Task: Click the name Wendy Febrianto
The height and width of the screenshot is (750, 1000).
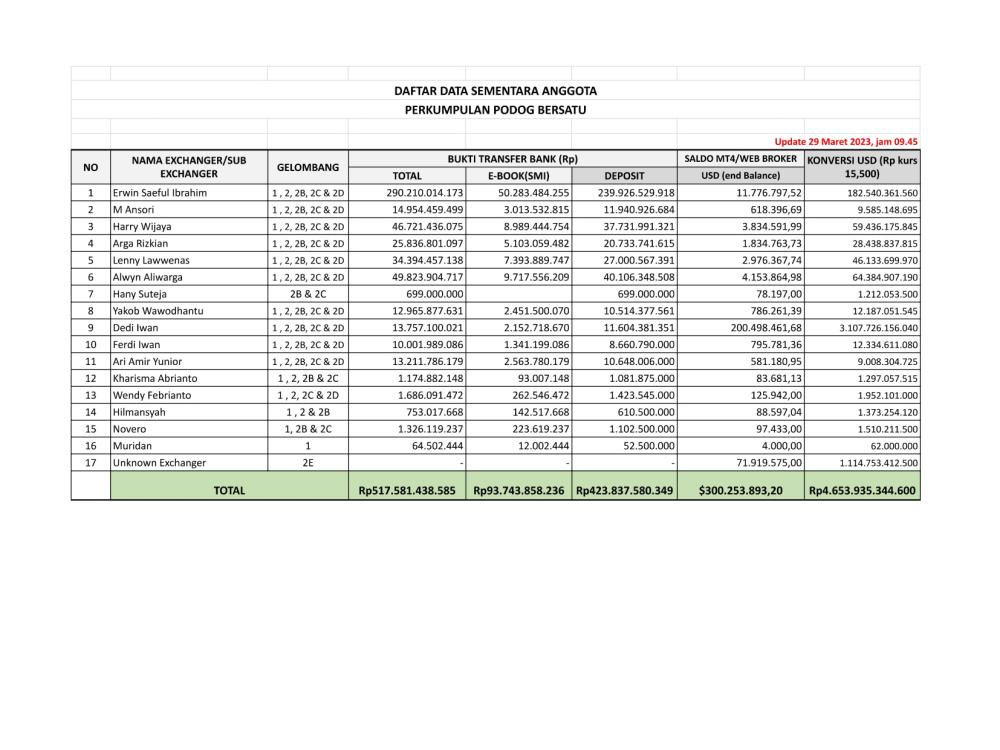Action: coord(152,395)
